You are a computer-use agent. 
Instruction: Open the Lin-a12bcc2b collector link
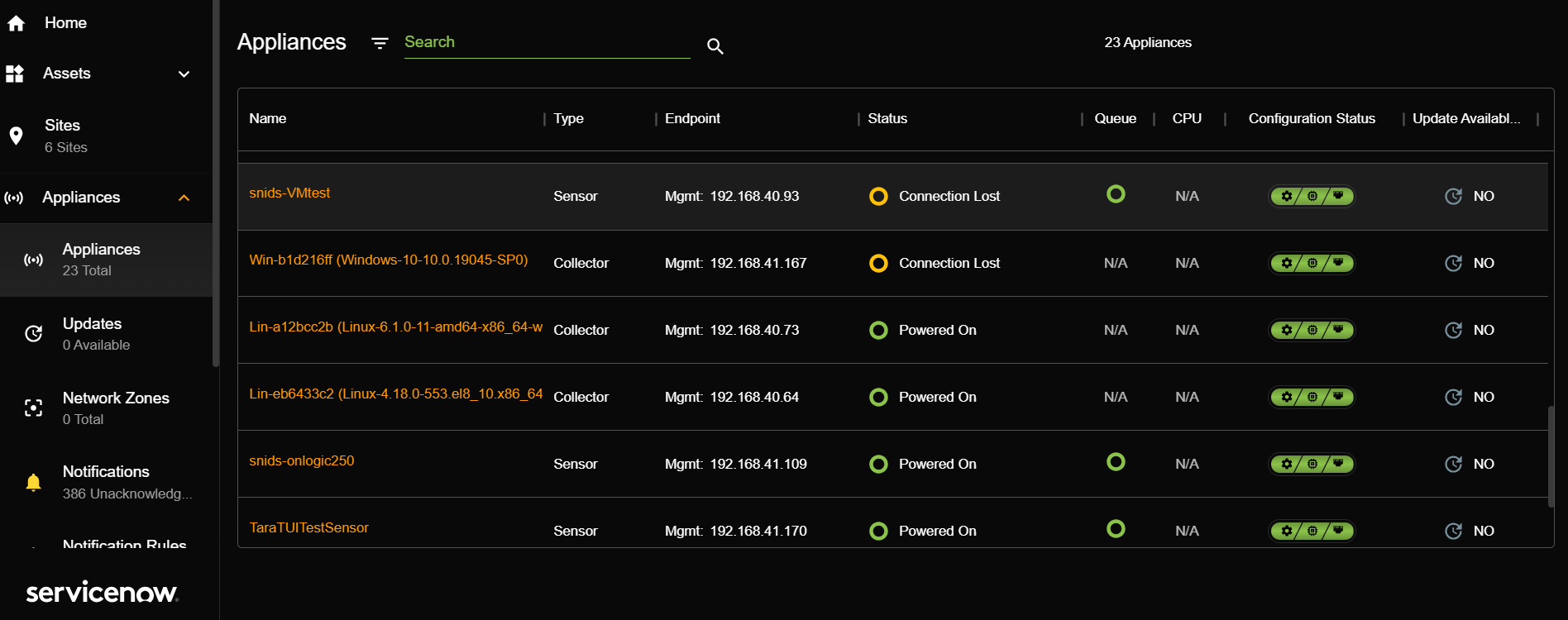coord(396,327)
